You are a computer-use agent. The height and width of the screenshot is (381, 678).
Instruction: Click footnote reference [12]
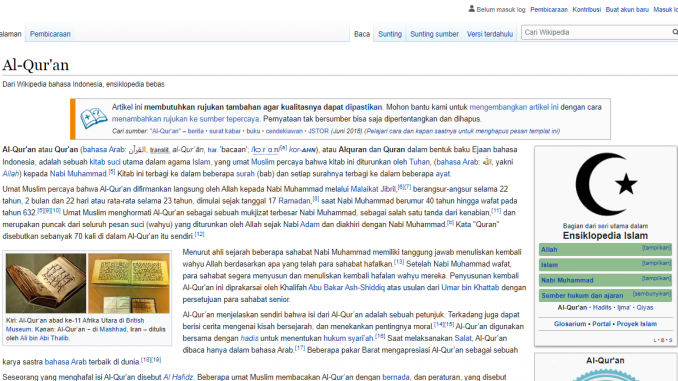coord(199,234)
